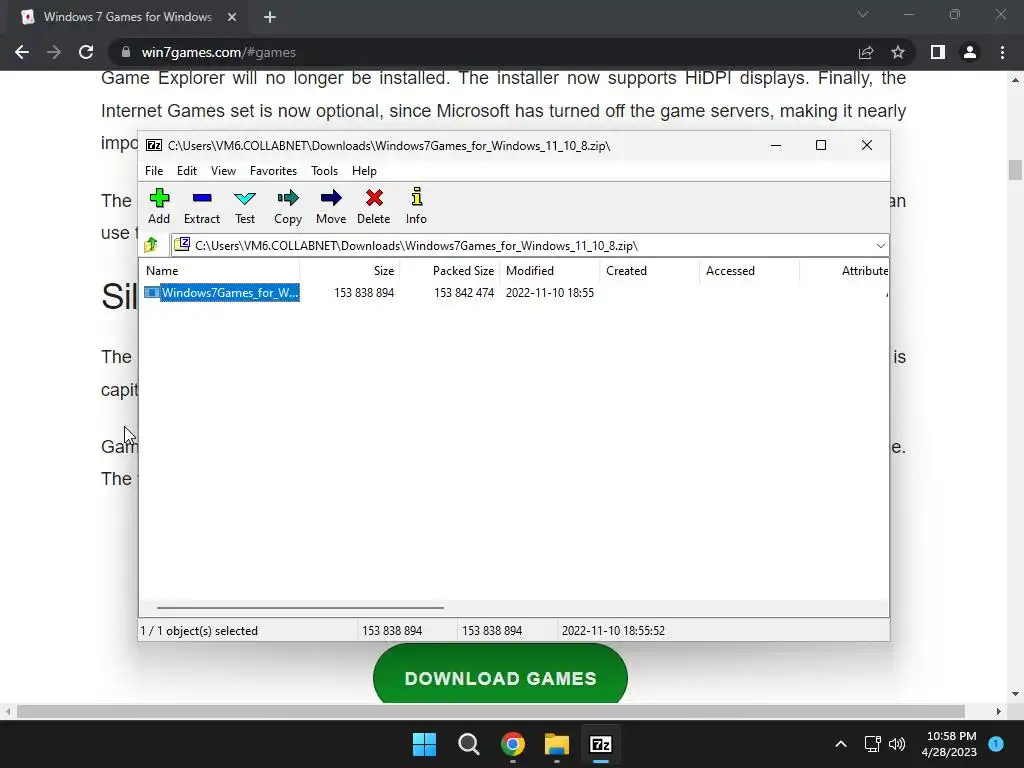
Task: Open the Chrome profile icon
Action: [970, 52]
